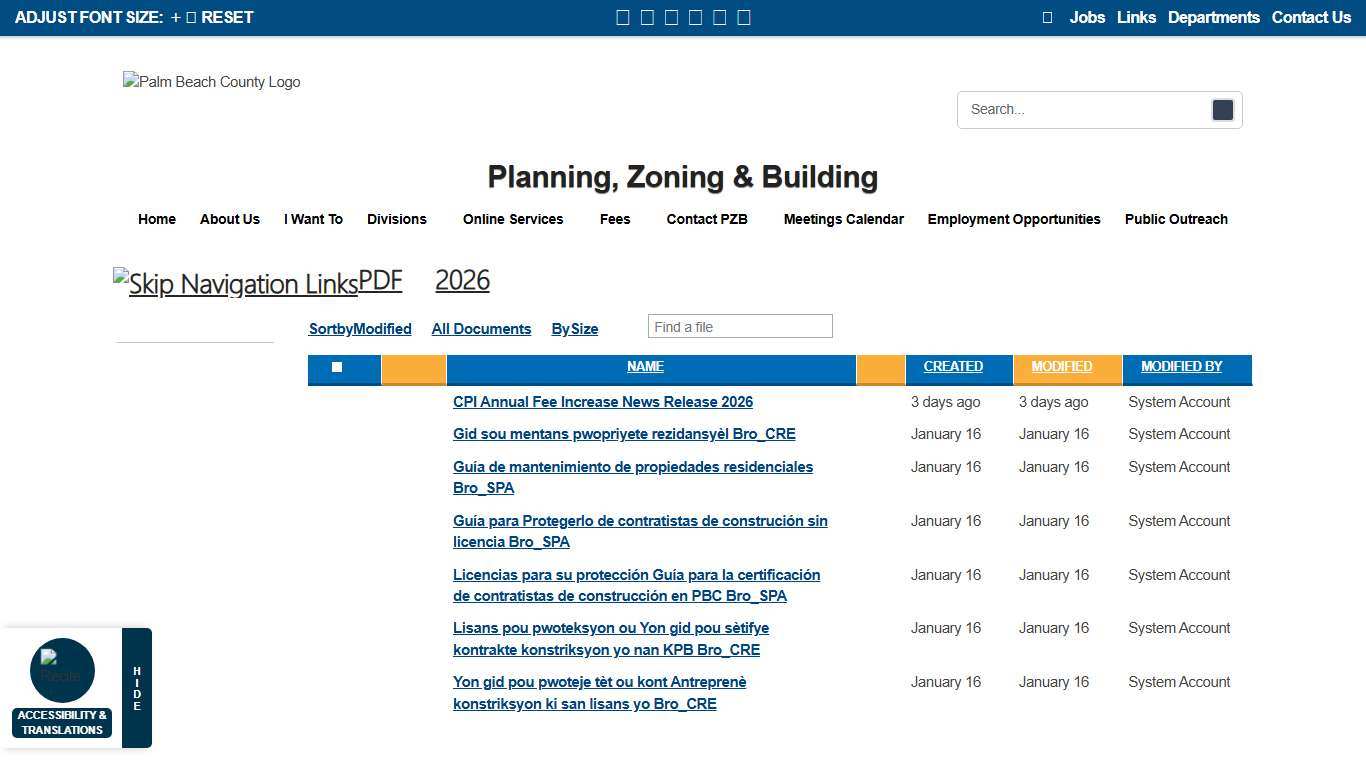Click the plus icon to increase font size
This screenshot has width=1366, height=768.
[x=176, y=17]
